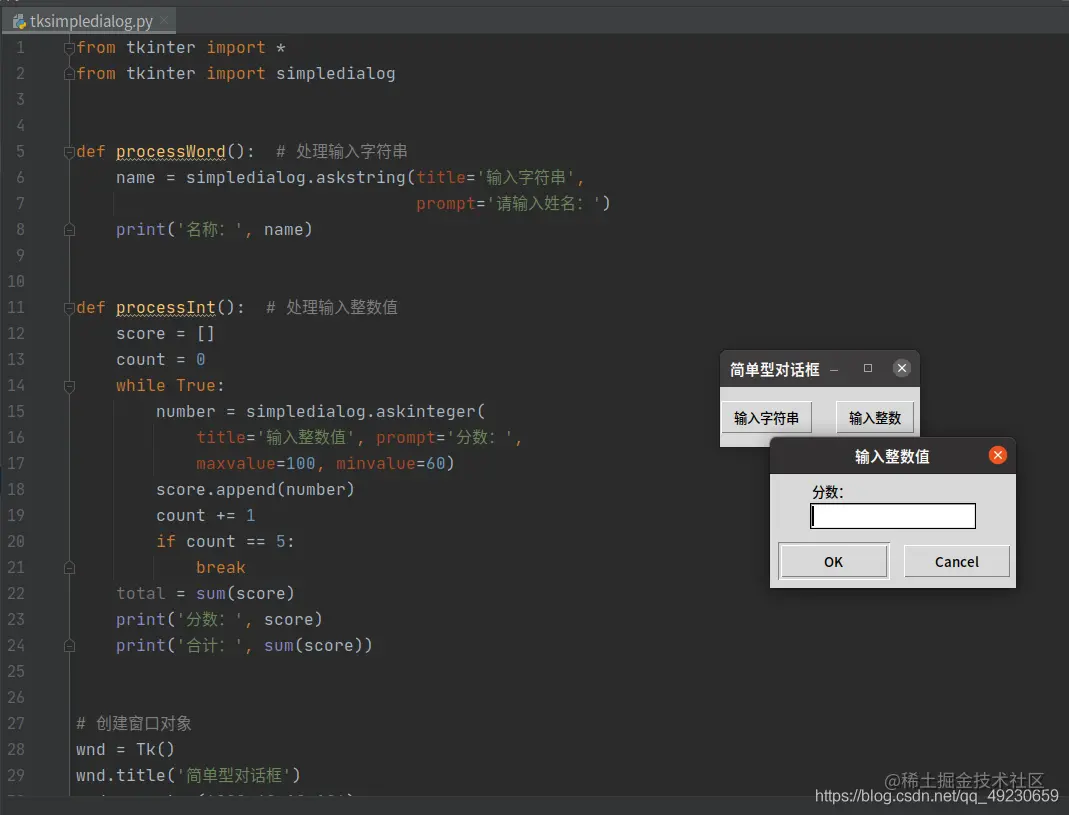Click the Python file icon on tab

coord(19,22)
